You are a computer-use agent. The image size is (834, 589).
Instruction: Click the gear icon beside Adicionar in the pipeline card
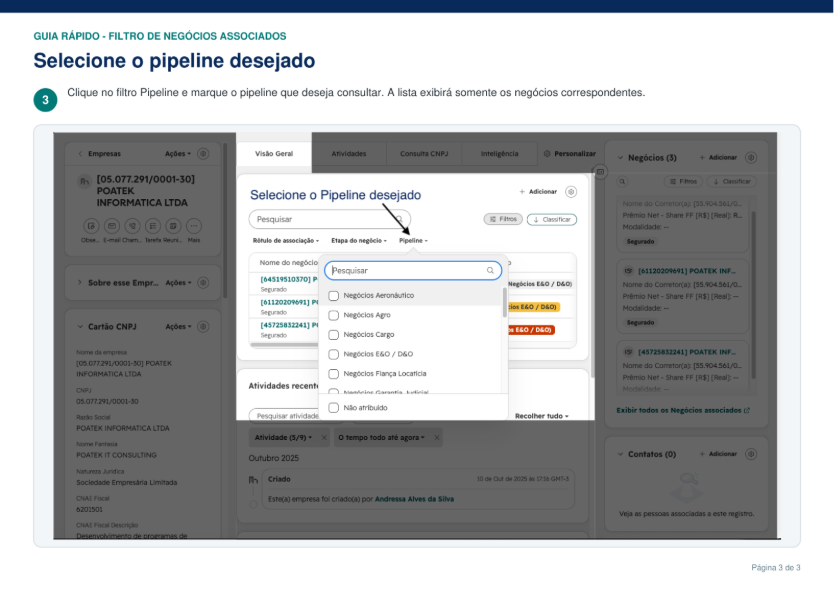(x=571, y=192)
